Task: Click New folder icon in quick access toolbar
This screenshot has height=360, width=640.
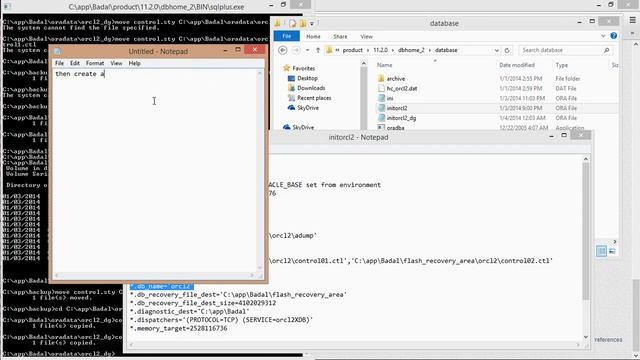Action: (302, 23)
